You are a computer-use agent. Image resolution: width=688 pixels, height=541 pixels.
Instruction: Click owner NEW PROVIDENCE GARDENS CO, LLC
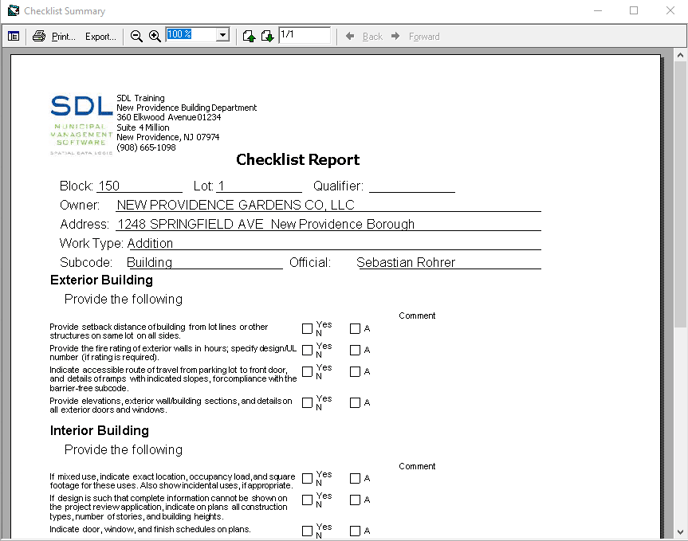click(236, 205)
